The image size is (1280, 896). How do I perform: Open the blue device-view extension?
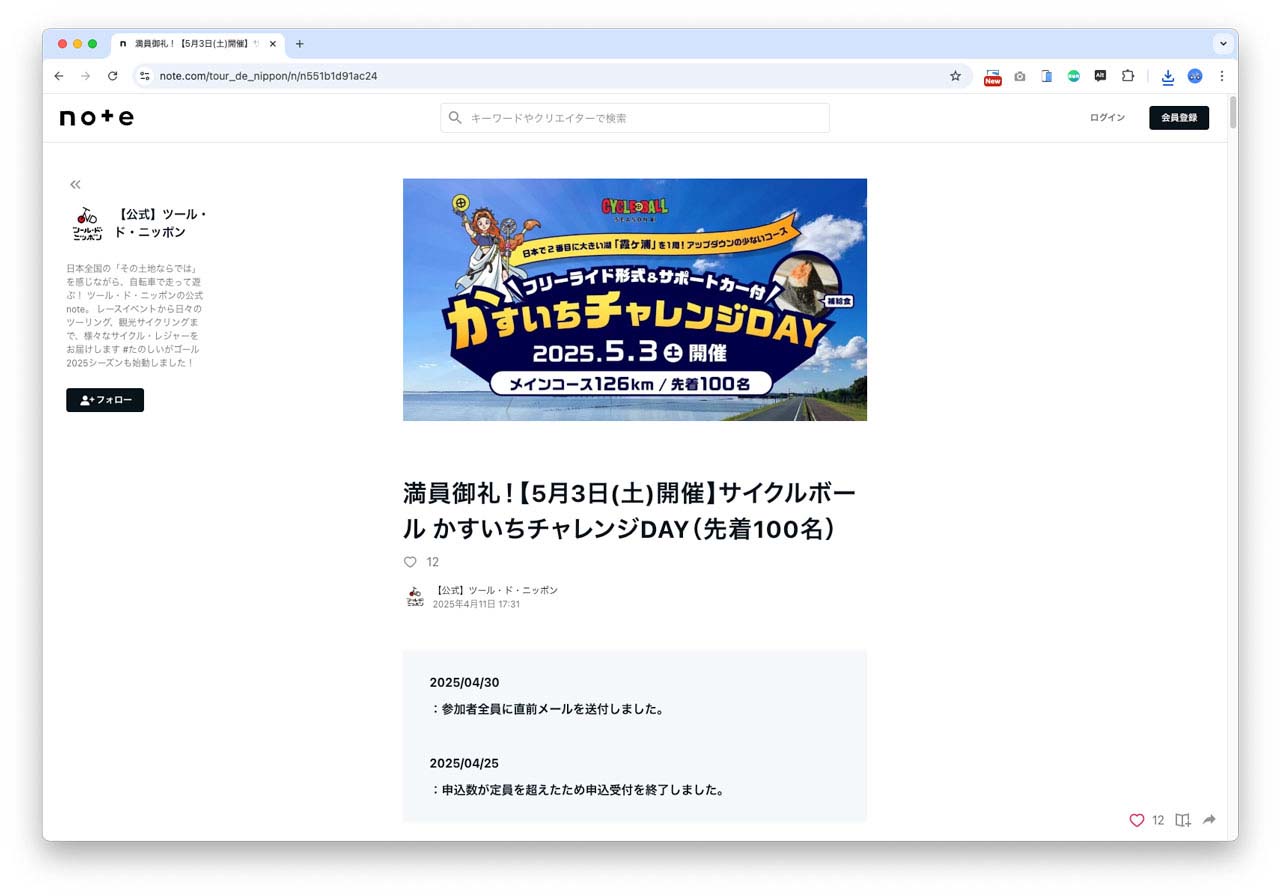[1046, 76]
